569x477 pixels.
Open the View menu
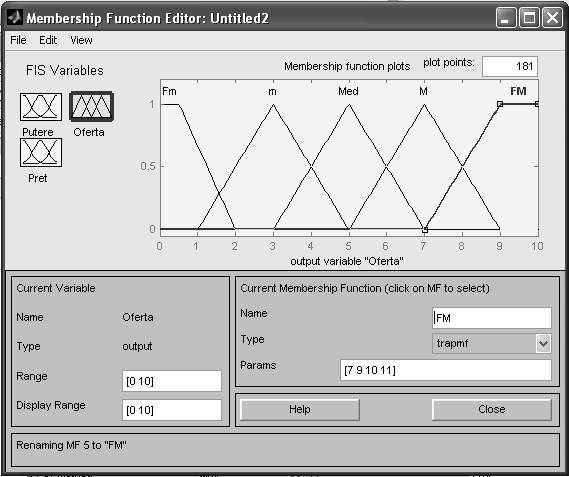pyautogui.click(x=81, y=40)
